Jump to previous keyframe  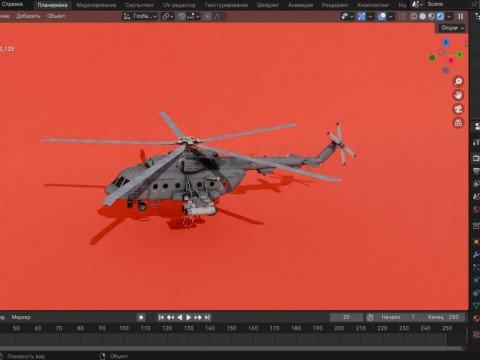point(170,317)
